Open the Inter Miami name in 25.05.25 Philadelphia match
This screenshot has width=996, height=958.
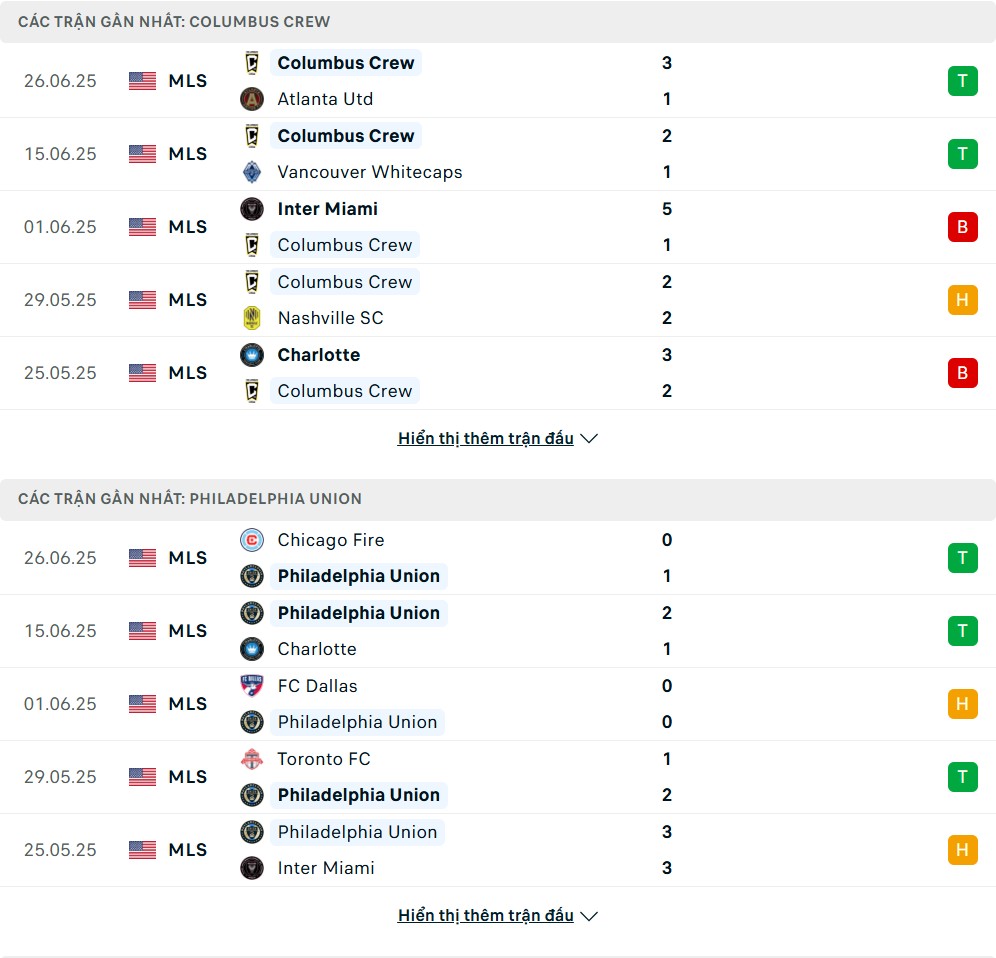pyautogui.click(x=326, y=868)
